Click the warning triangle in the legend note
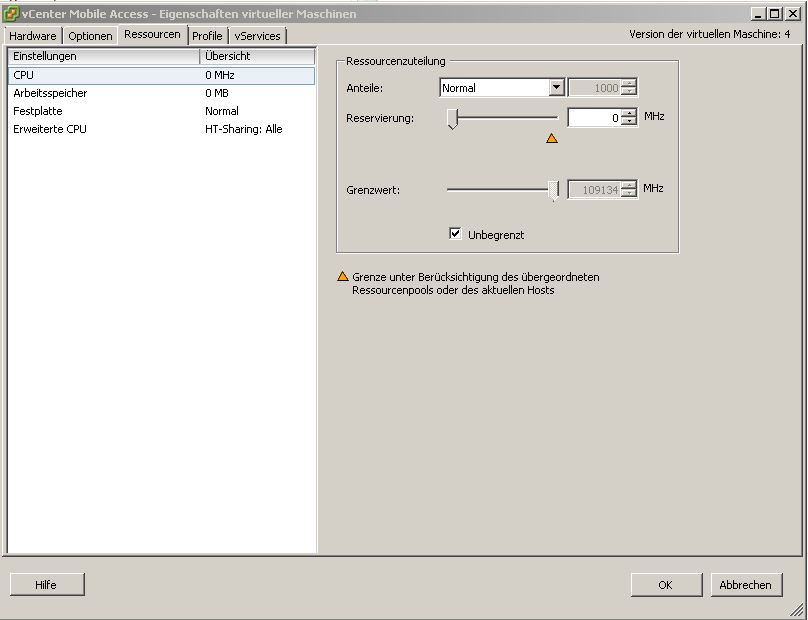The height and width of the screenshot is (620, 808). click(x=343, y=277)
